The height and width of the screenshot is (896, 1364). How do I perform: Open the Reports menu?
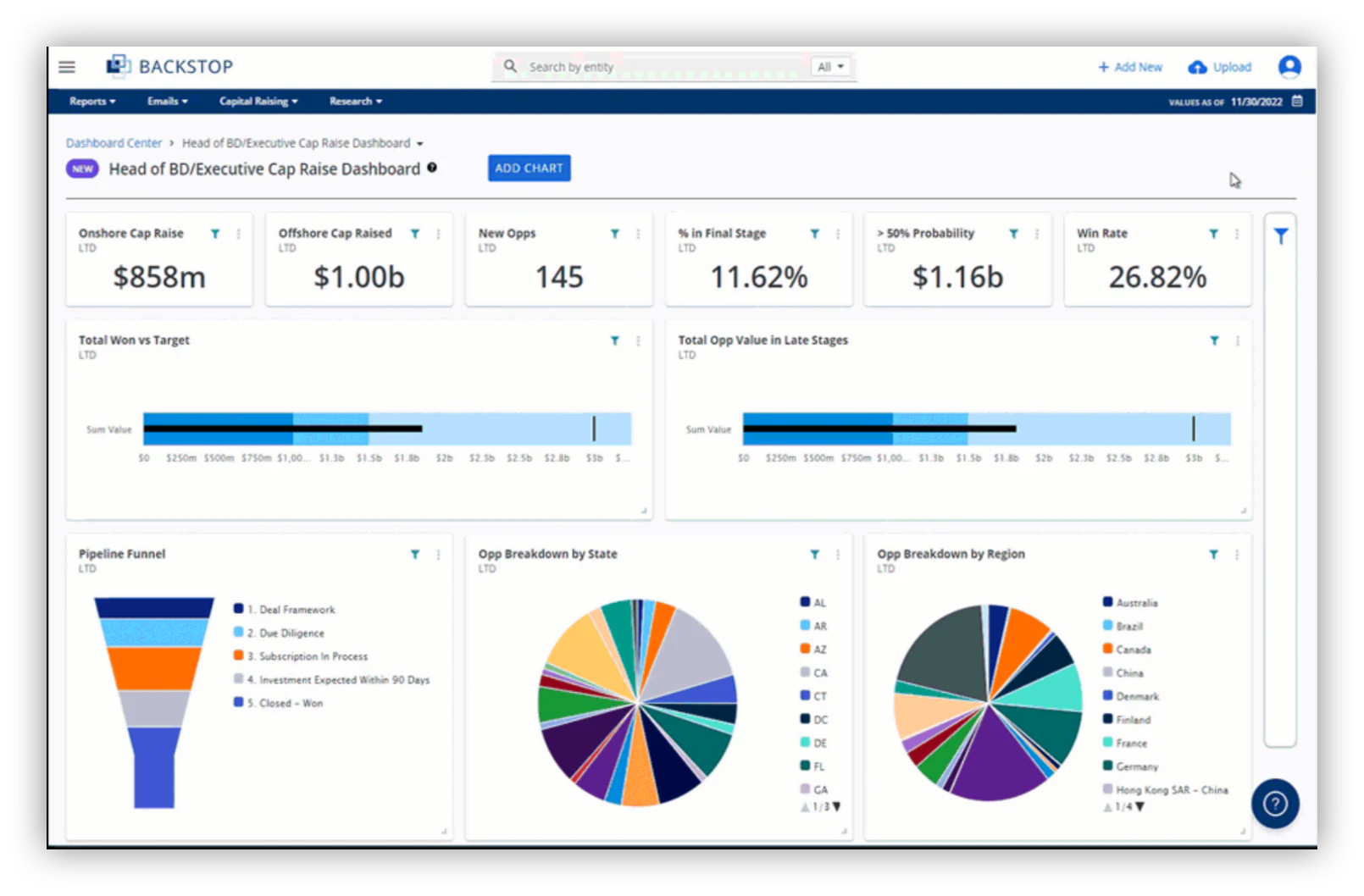(92, 102)
